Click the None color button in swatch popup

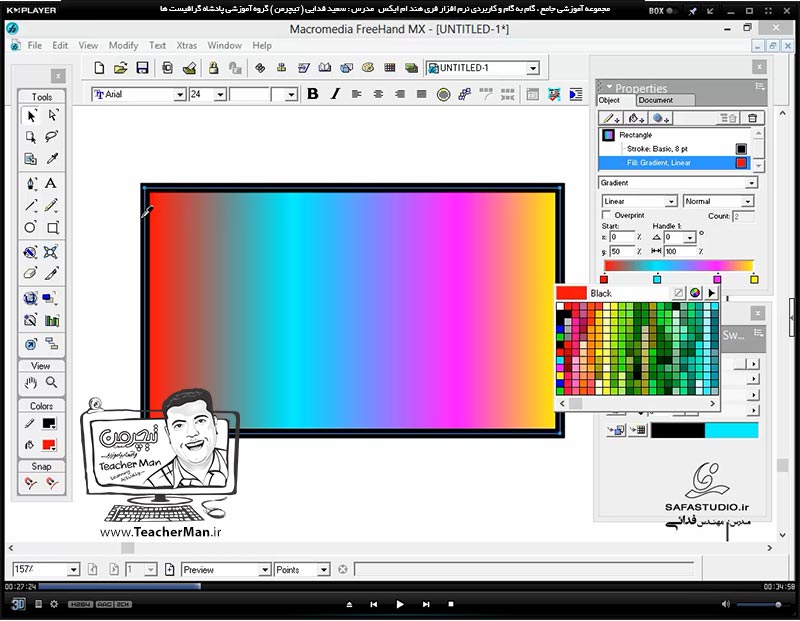pyautogui.click(x=679, y=293)
